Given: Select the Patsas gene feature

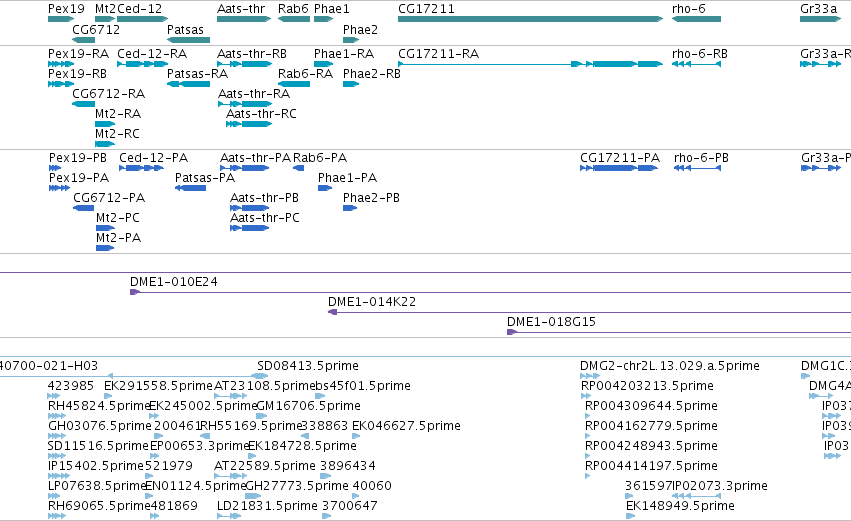Looking at the screenshot, I should [188, 40].
